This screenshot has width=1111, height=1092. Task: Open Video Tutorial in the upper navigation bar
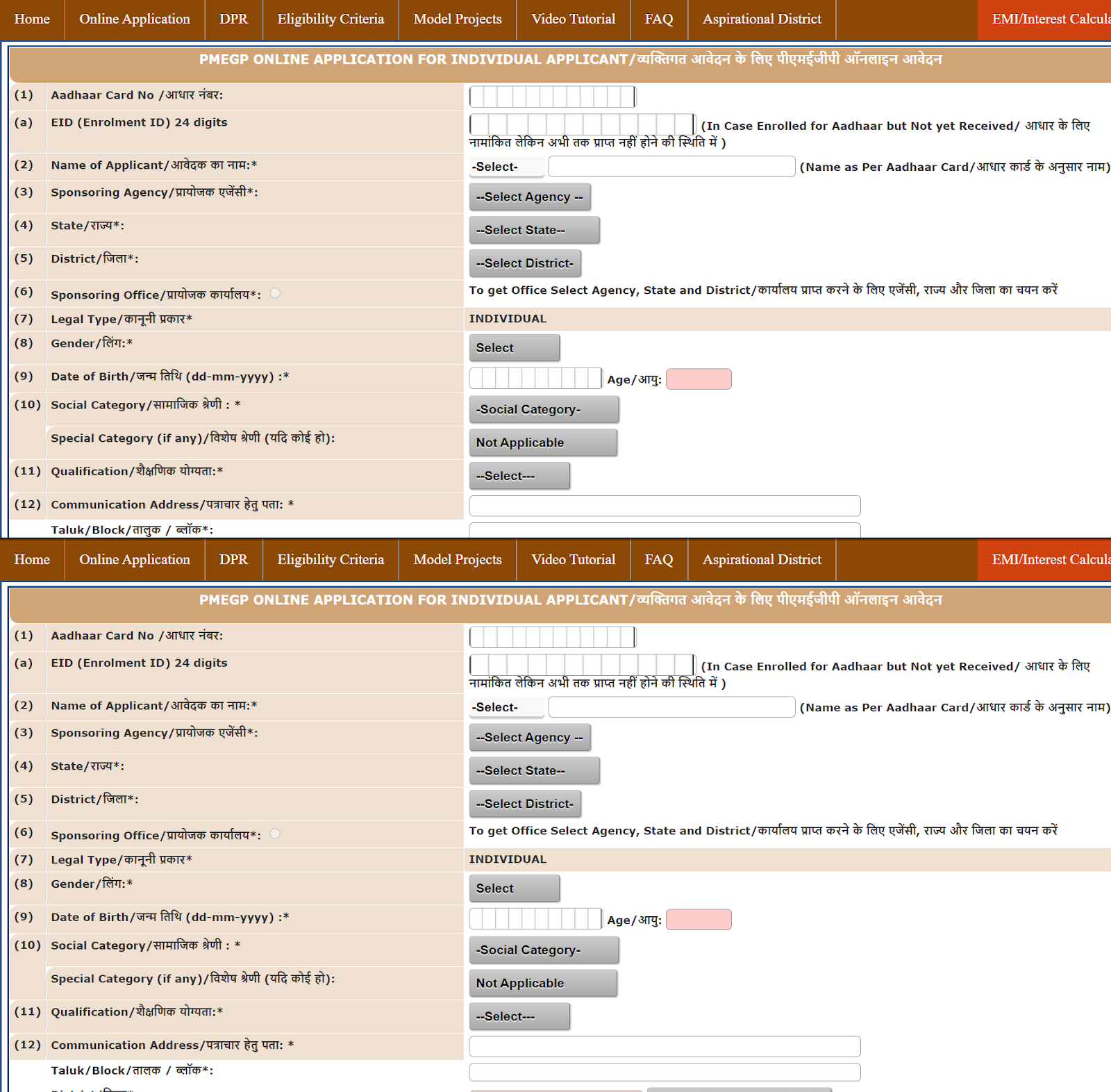tap(574, 19)
